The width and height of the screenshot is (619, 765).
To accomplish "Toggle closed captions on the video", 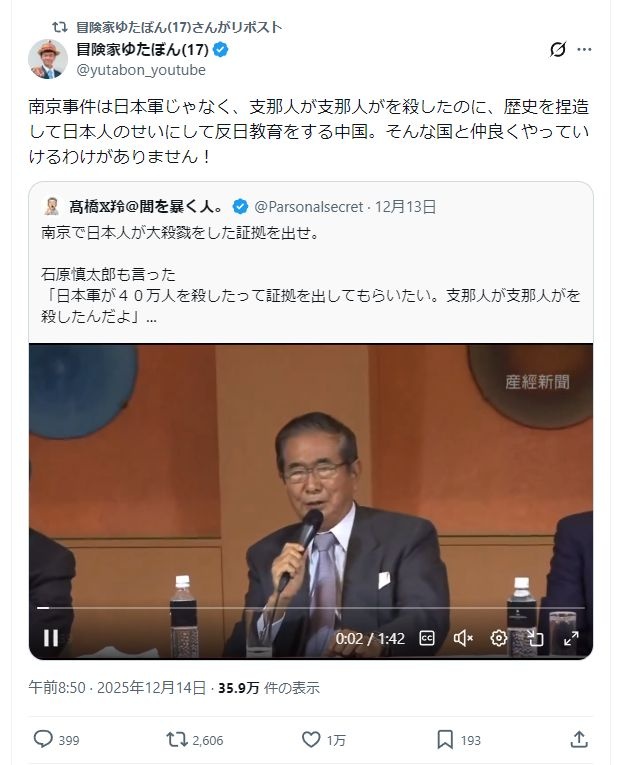I will click(x=427, y=638).
